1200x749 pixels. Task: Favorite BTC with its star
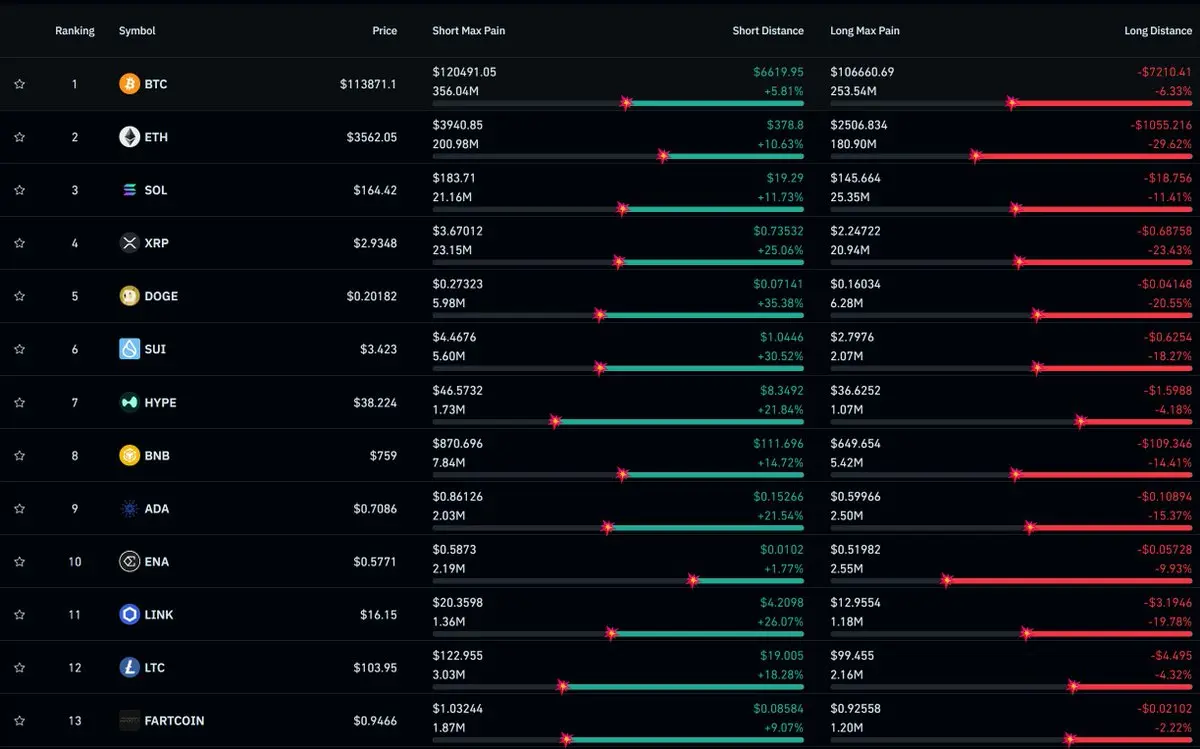[19, 84]
